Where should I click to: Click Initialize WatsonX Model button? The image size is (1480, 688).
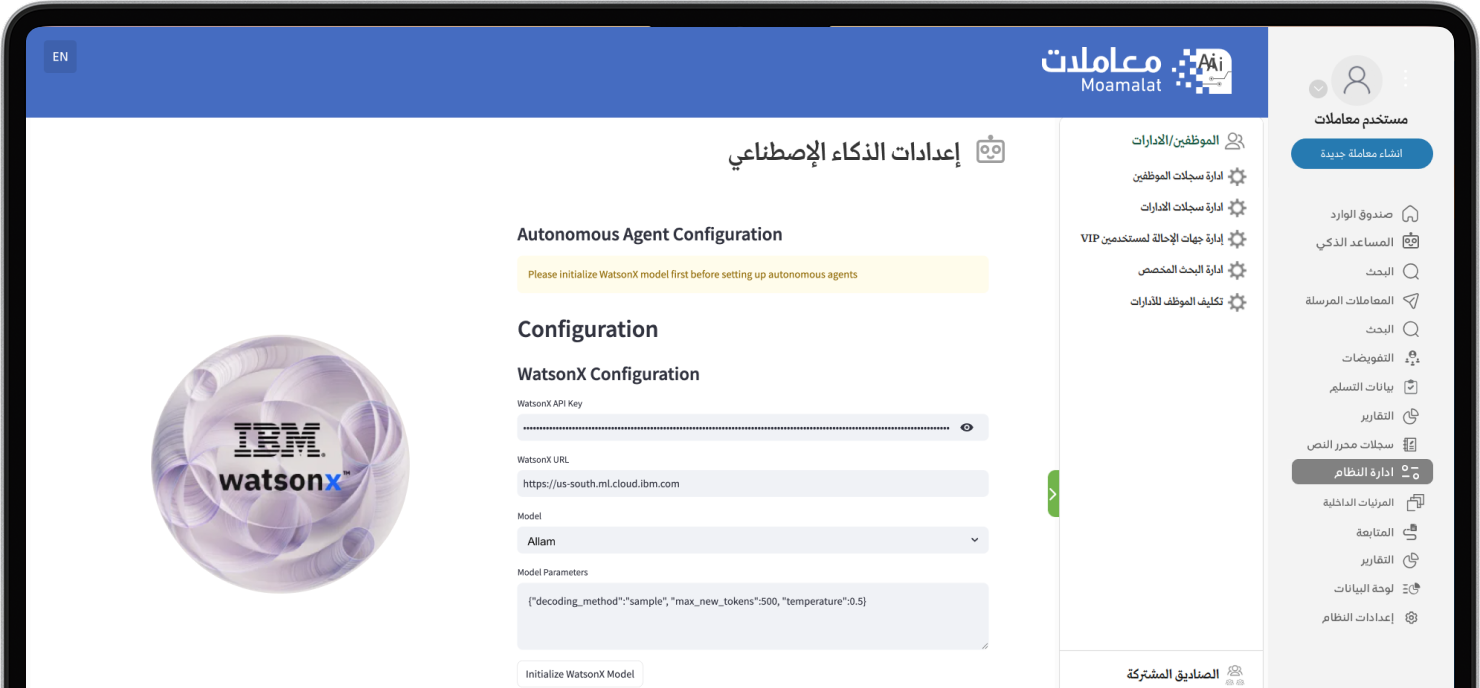point(580,674)
